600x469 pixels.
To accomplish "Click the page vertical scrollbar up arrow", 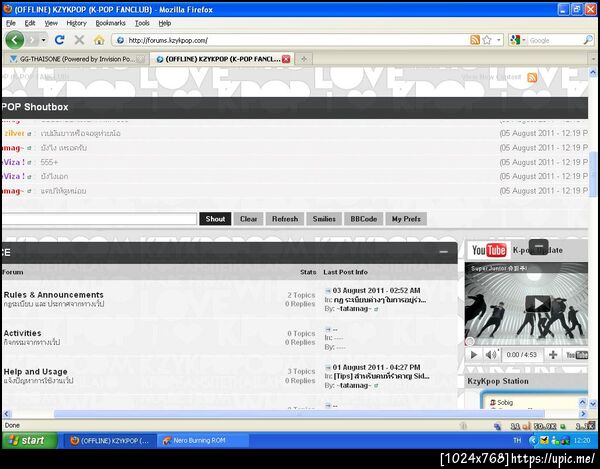I will [x=593, y=72].
